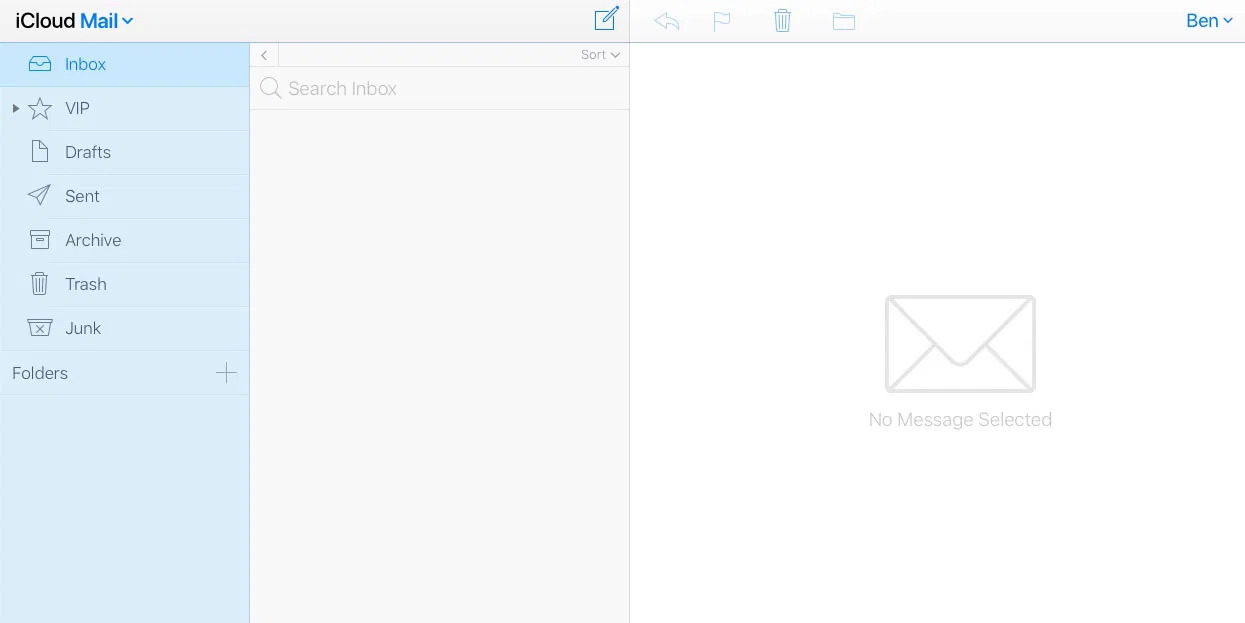Screen dimensions: 1245x623
Task: Click the reply arrow icon
Action: click(667, 21)
